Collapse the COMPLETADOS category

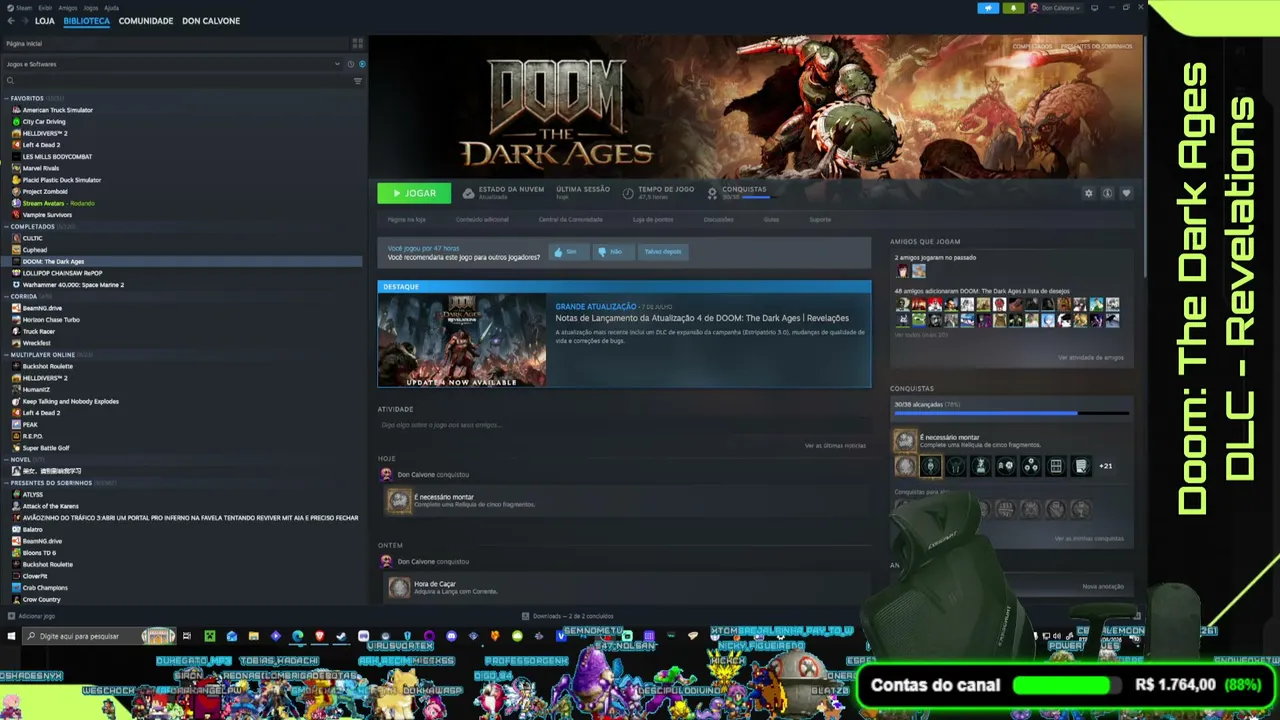[7, 227]
